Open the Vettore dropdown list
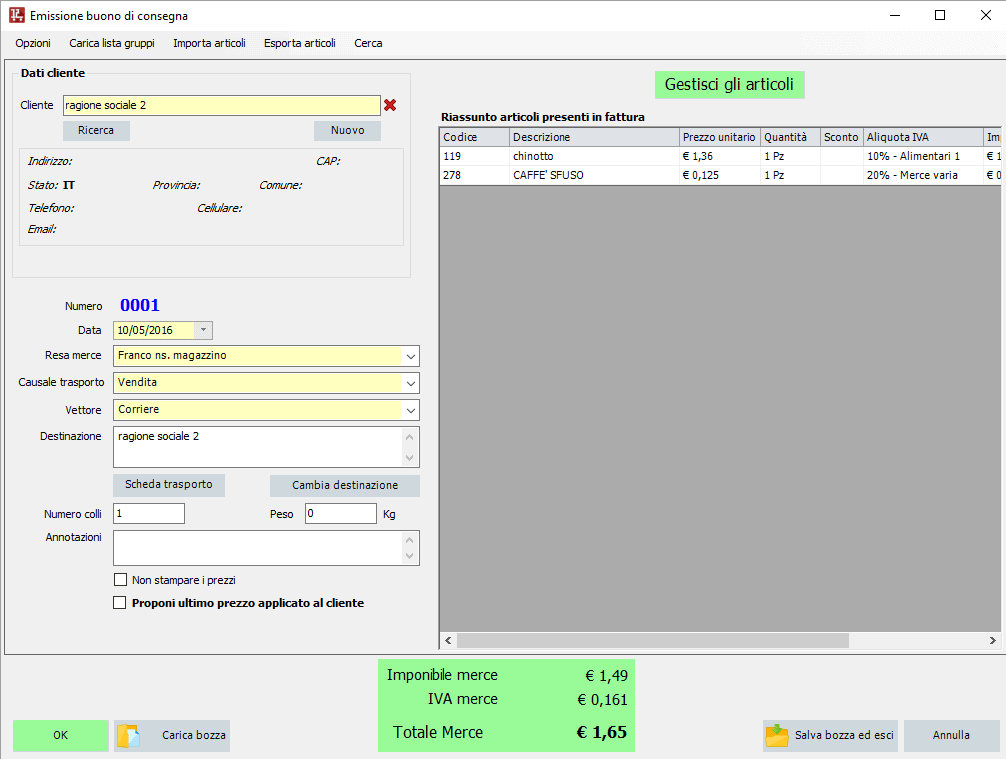1006x759 pixels. click(x=410, y=410)
